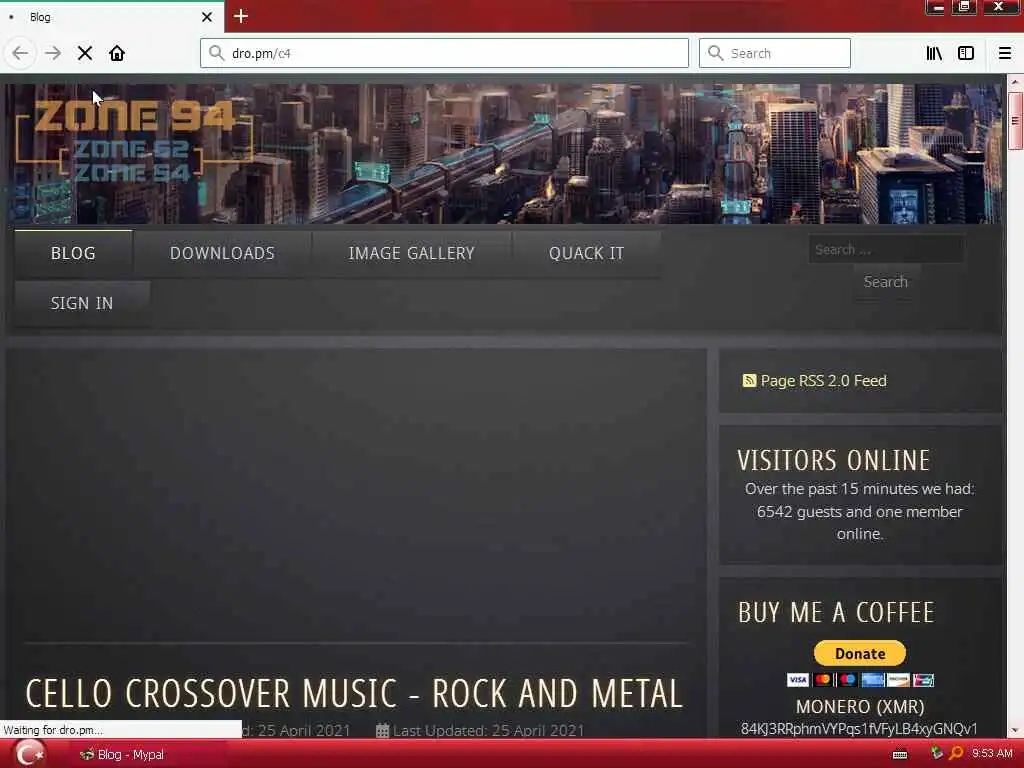The image size is (1024, 768).
Task: Click the SIGN IN menu item
Action: click(82, 304)
